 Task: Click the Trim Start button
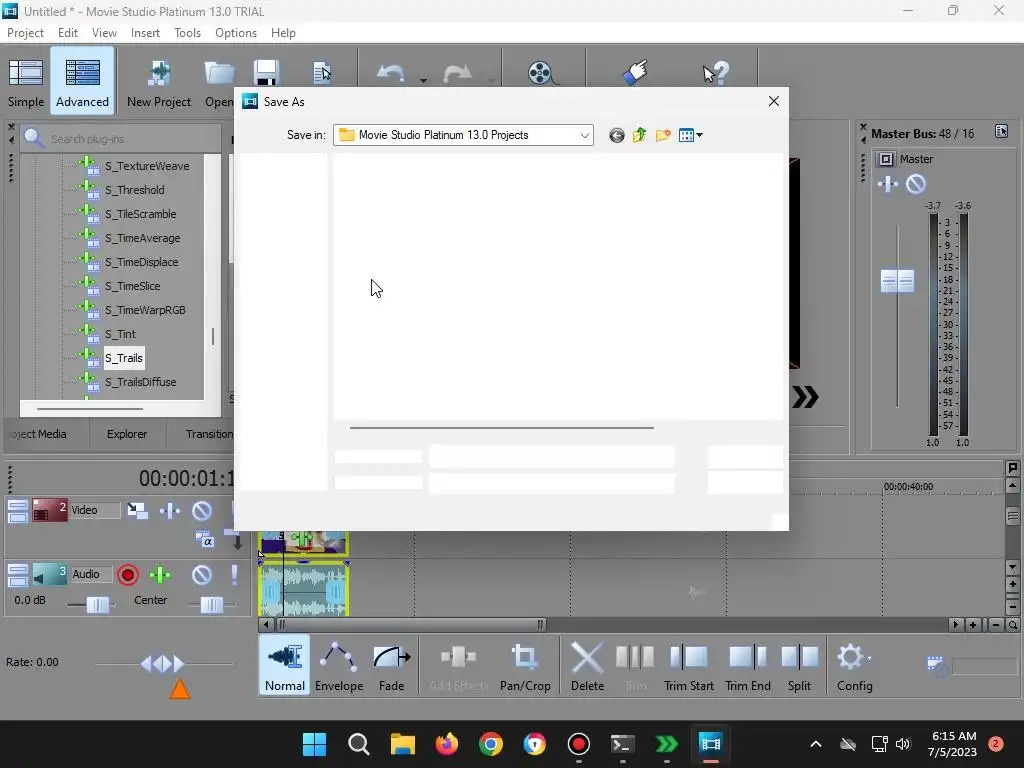tap(688, 666)
